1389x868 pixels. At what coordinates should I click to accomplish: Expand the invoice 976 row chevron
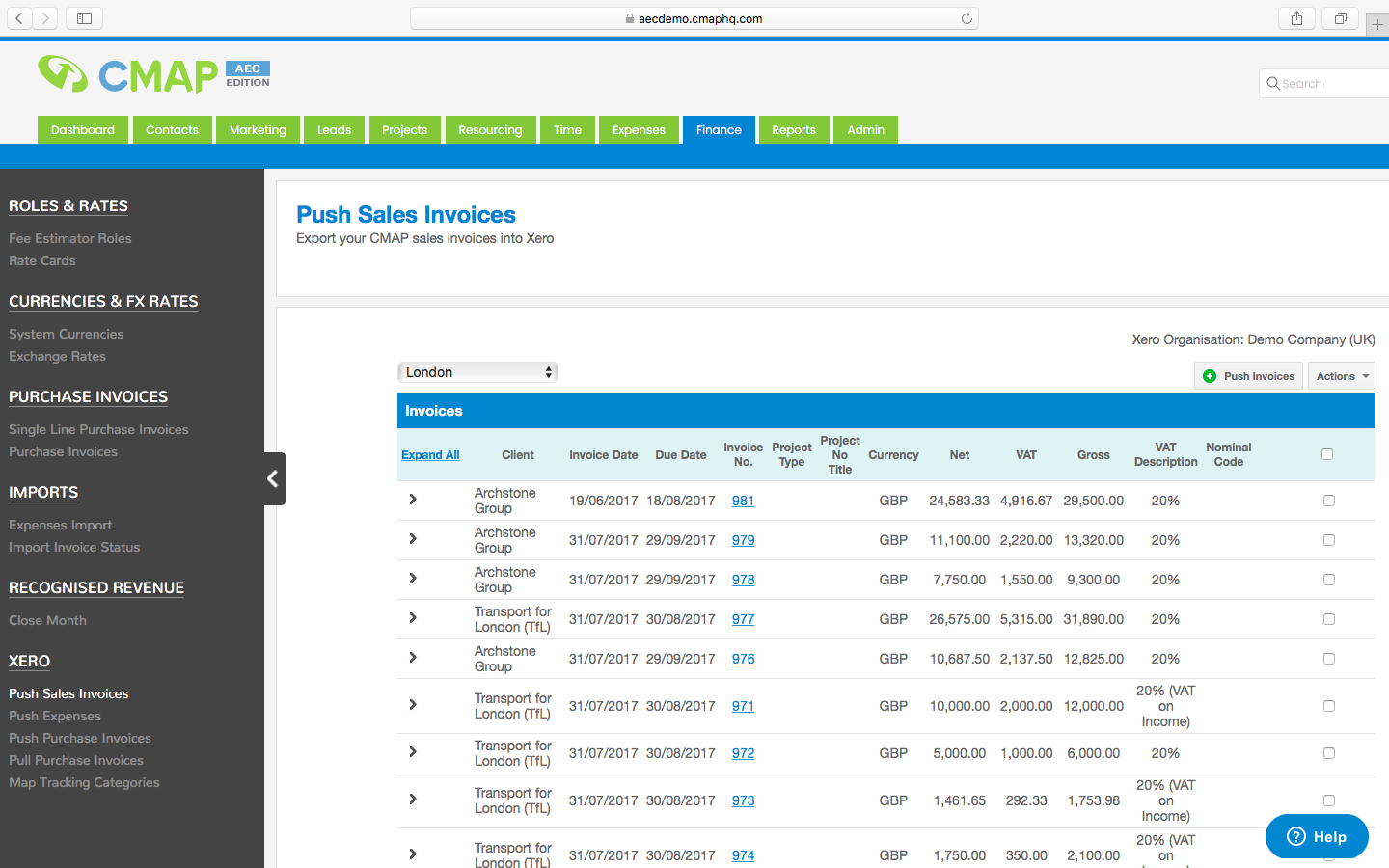coord(413,658)
